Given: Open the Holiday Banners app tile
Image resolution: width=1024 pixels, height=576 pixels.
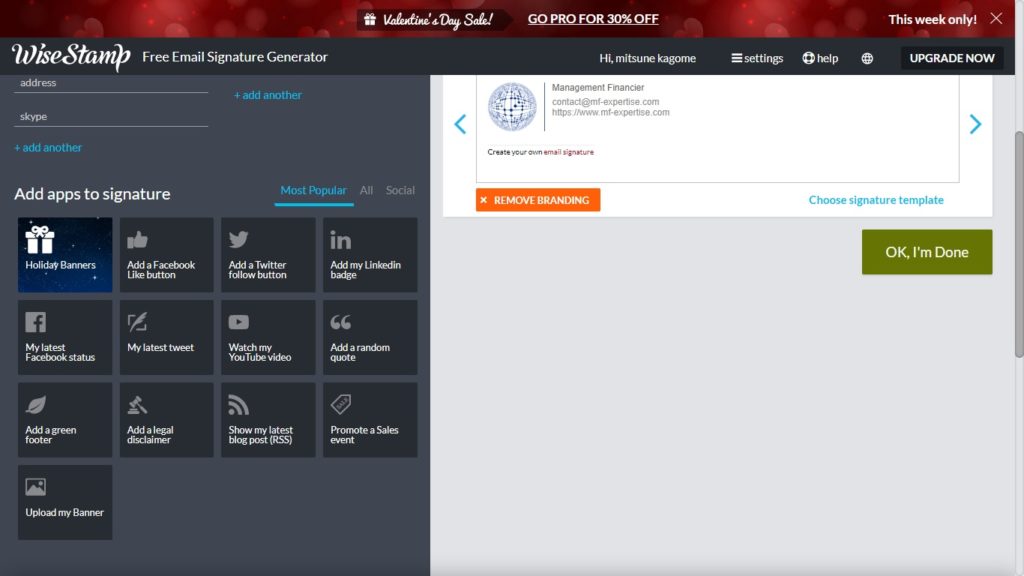Looking at the screenshot, I should coord(65,255).
